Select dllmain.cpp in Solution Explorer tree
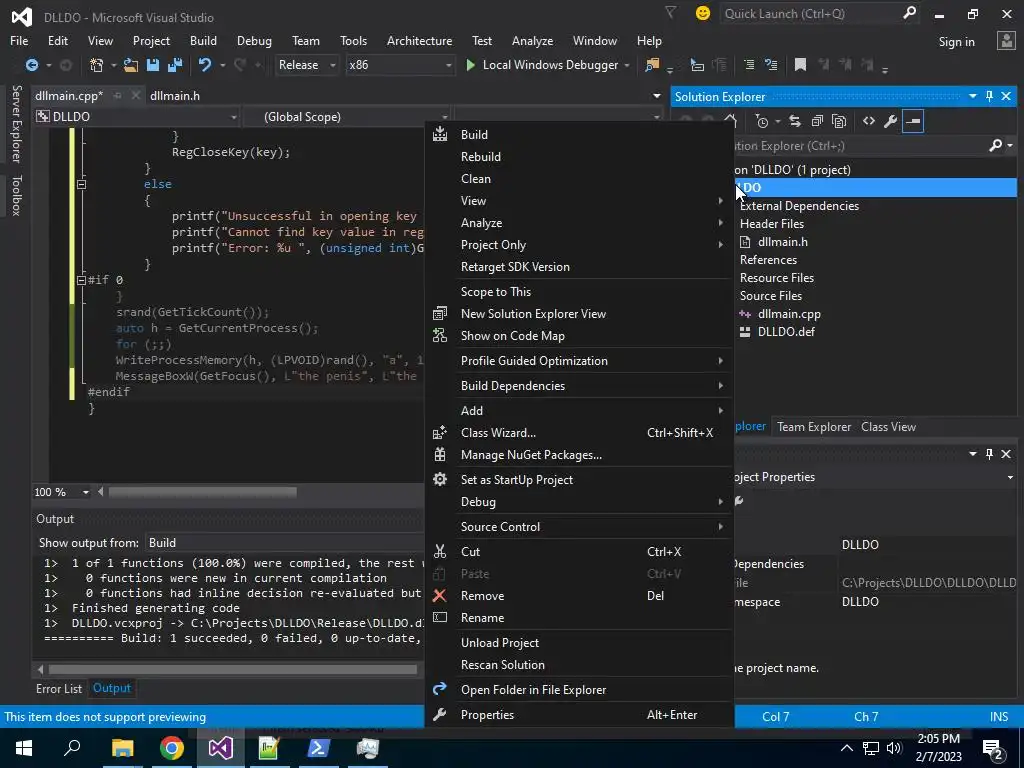Image resolution: width=1024 pixels, height=768 pixels. (789, 313)
